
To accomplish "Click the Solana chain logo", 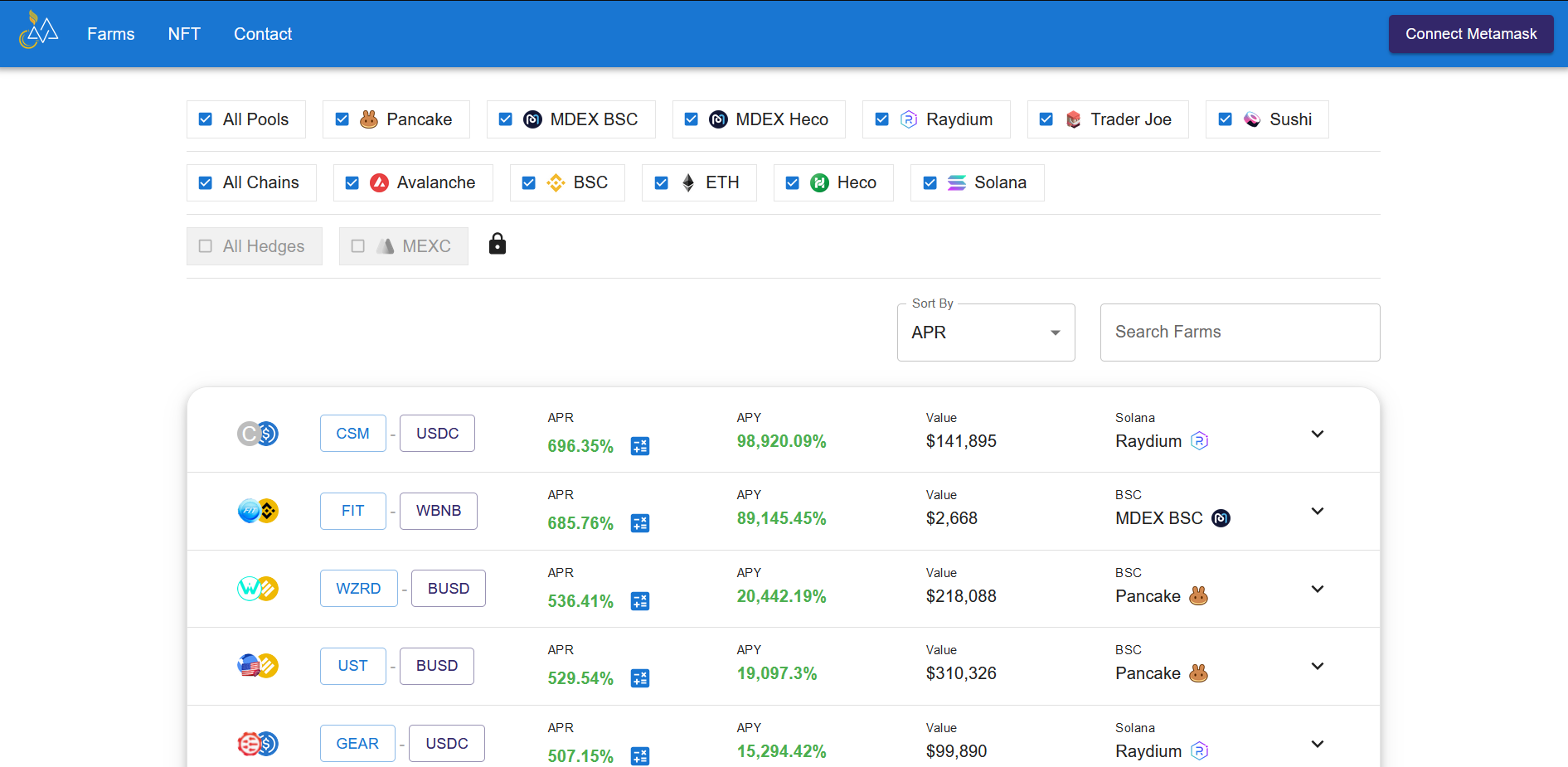I will 957,182.
